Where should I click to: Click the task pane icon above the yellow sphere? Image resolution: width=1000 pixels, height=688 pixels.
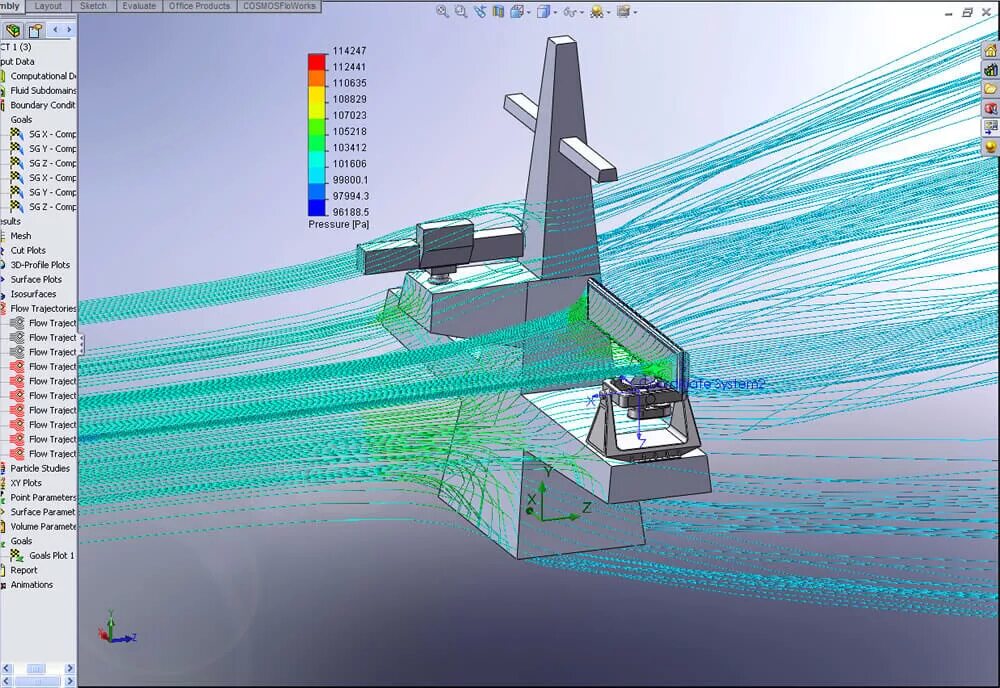coord(990,128)
